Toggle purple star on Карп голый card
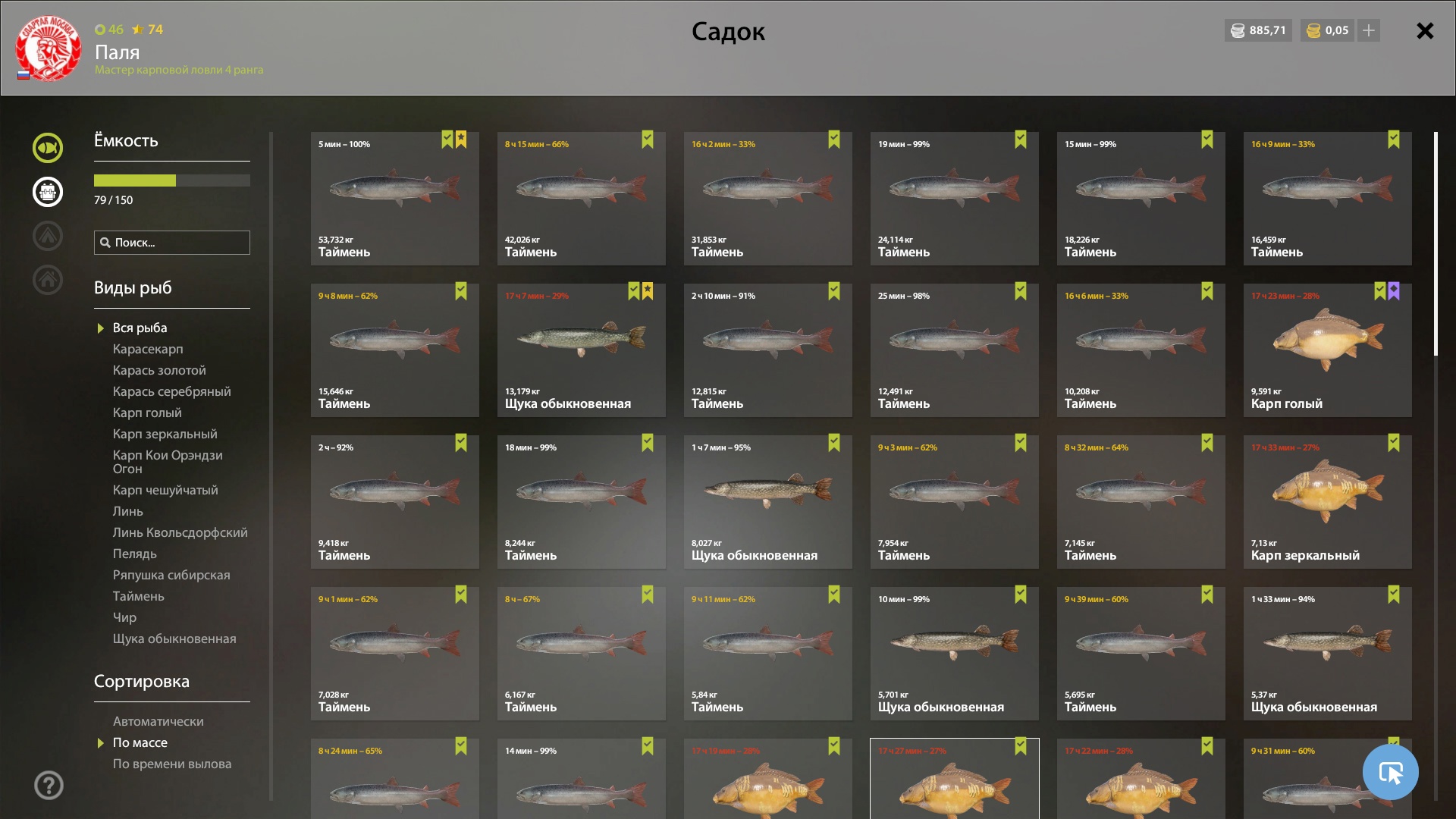This screenshot has width=1456, height=819. [1394, 291]
